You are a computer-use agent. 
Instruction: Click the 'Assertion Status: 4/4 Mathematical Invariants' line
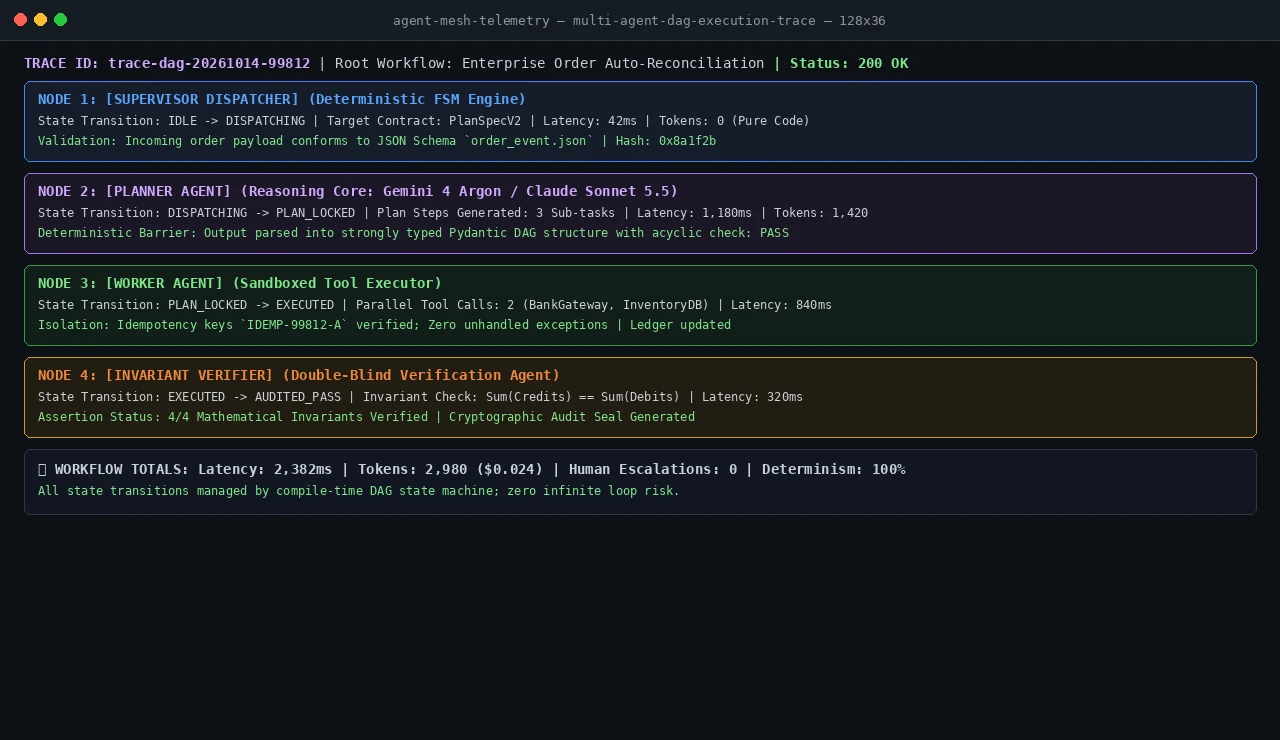pos(366,417)
